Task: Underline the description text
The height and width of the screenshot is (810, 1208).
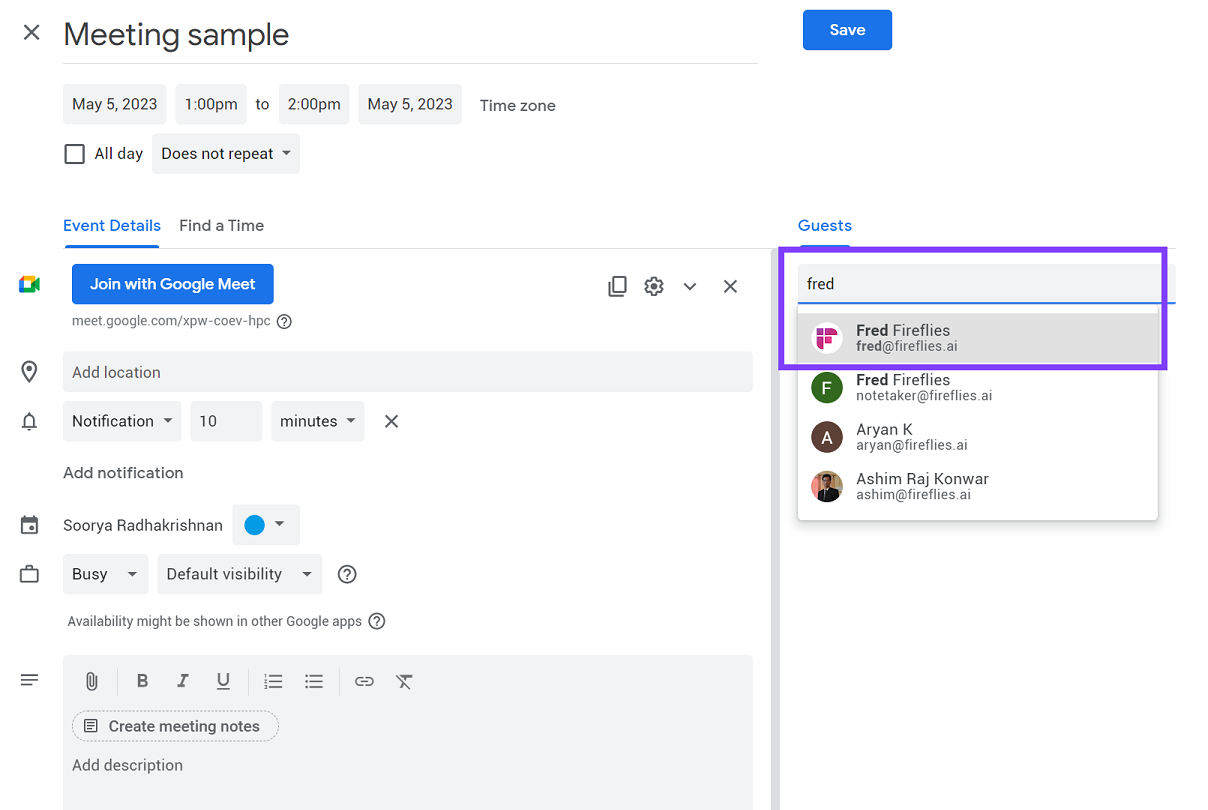Action: click(223, 681)
